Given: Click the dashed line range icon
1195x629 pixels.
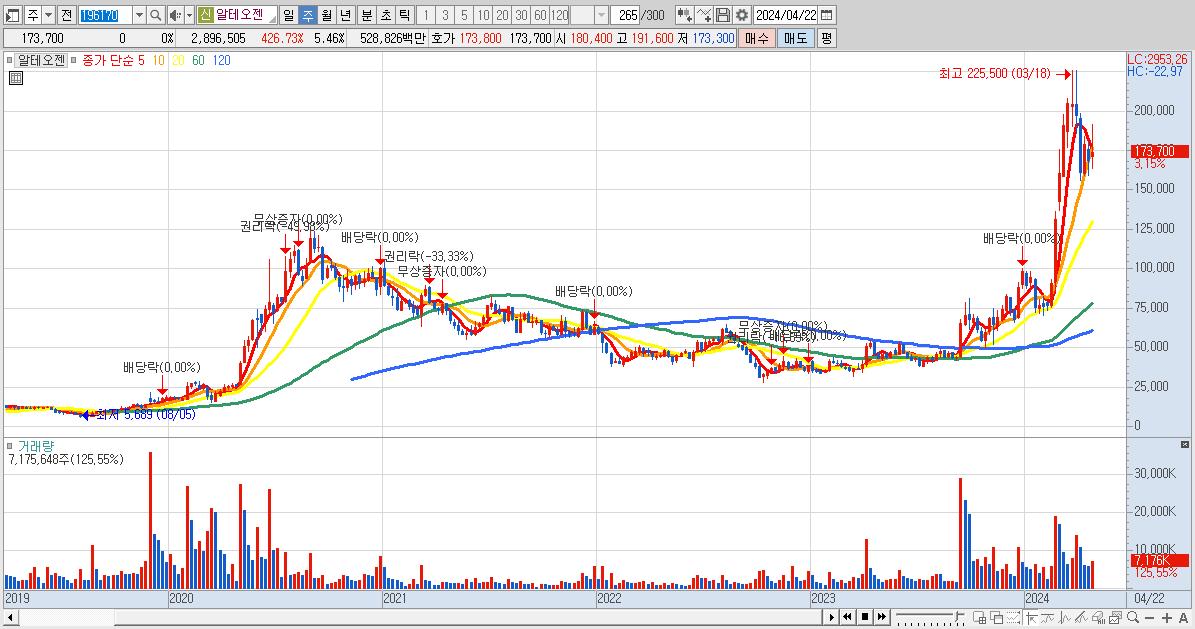Looking at the screenshot, I should (x=1014, y=617).
